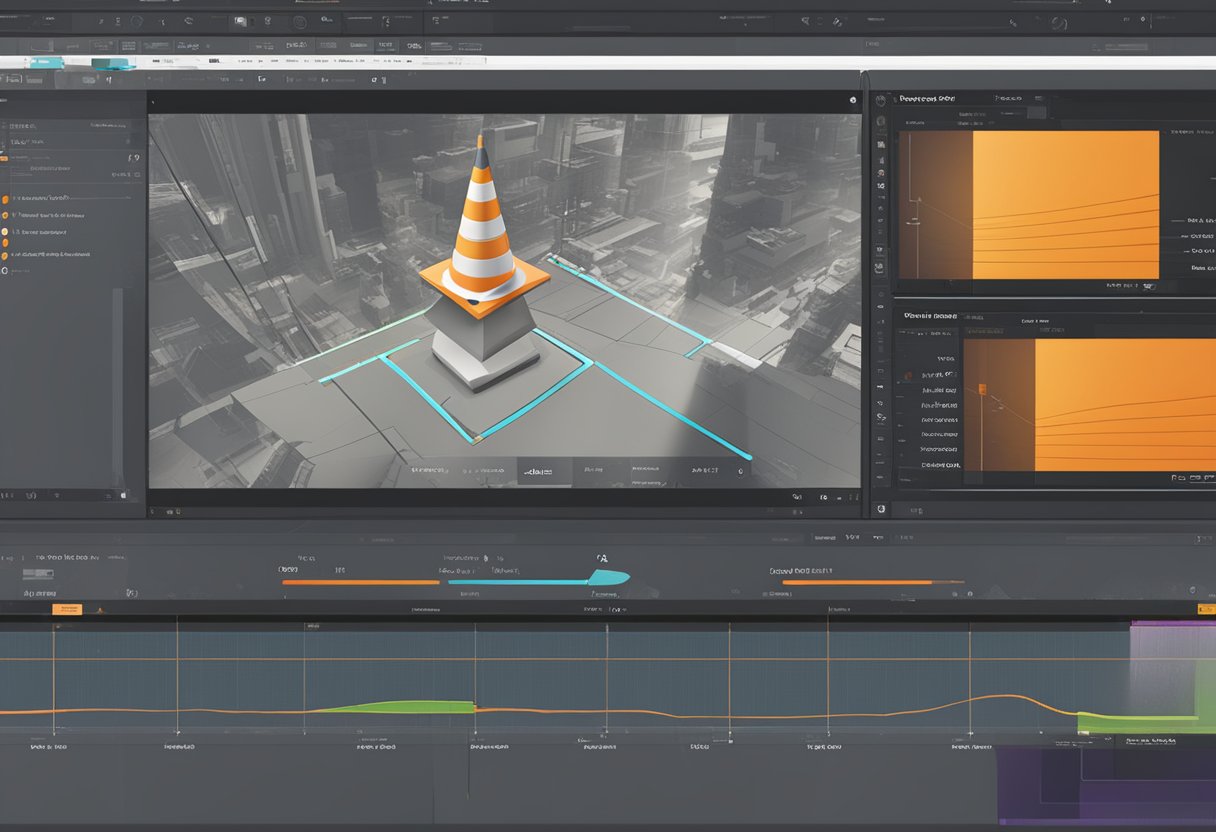
Task: Click the highlighted center button below the preview image
Action: pos(544,470)
